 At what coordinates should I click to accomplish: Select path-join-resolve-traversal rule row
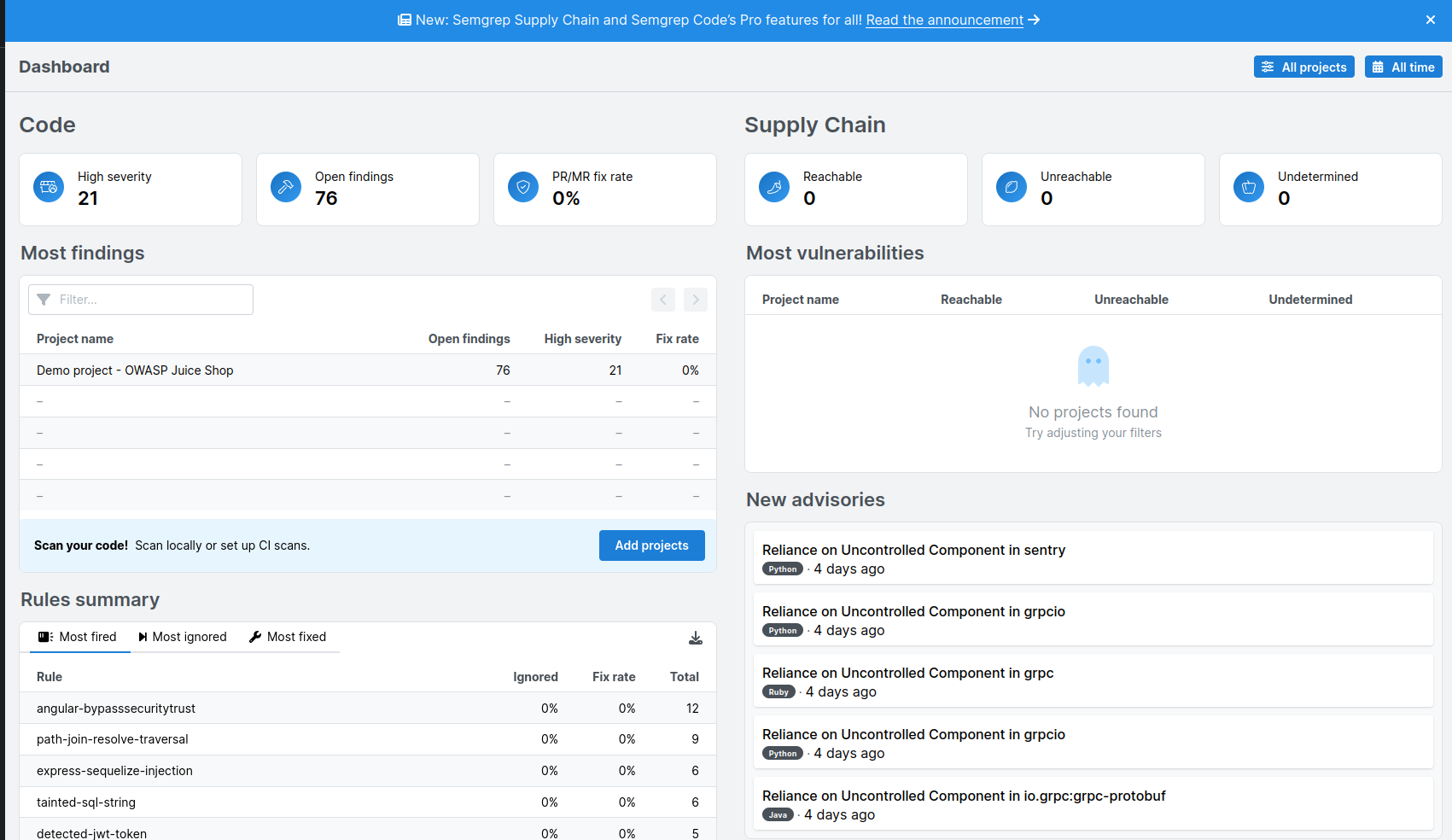pos(368,739)
